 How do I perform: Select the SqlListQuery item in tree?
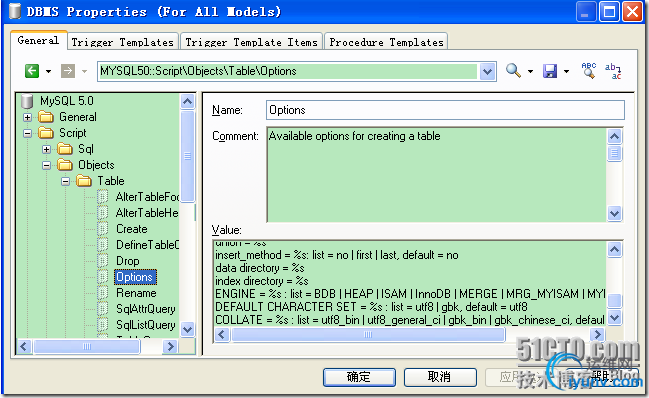146,325
